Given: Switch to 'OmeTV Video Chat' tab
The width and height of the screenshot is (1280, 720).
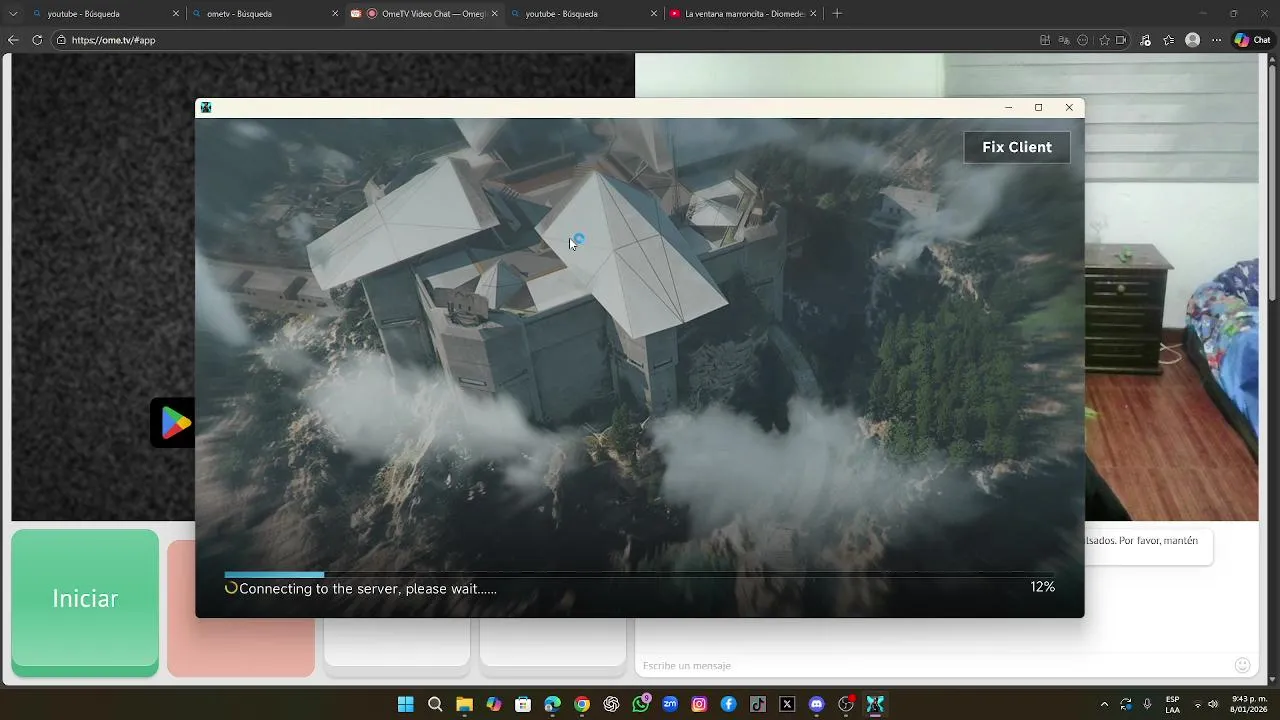Looking at the screenshot, I should [425, 14].
